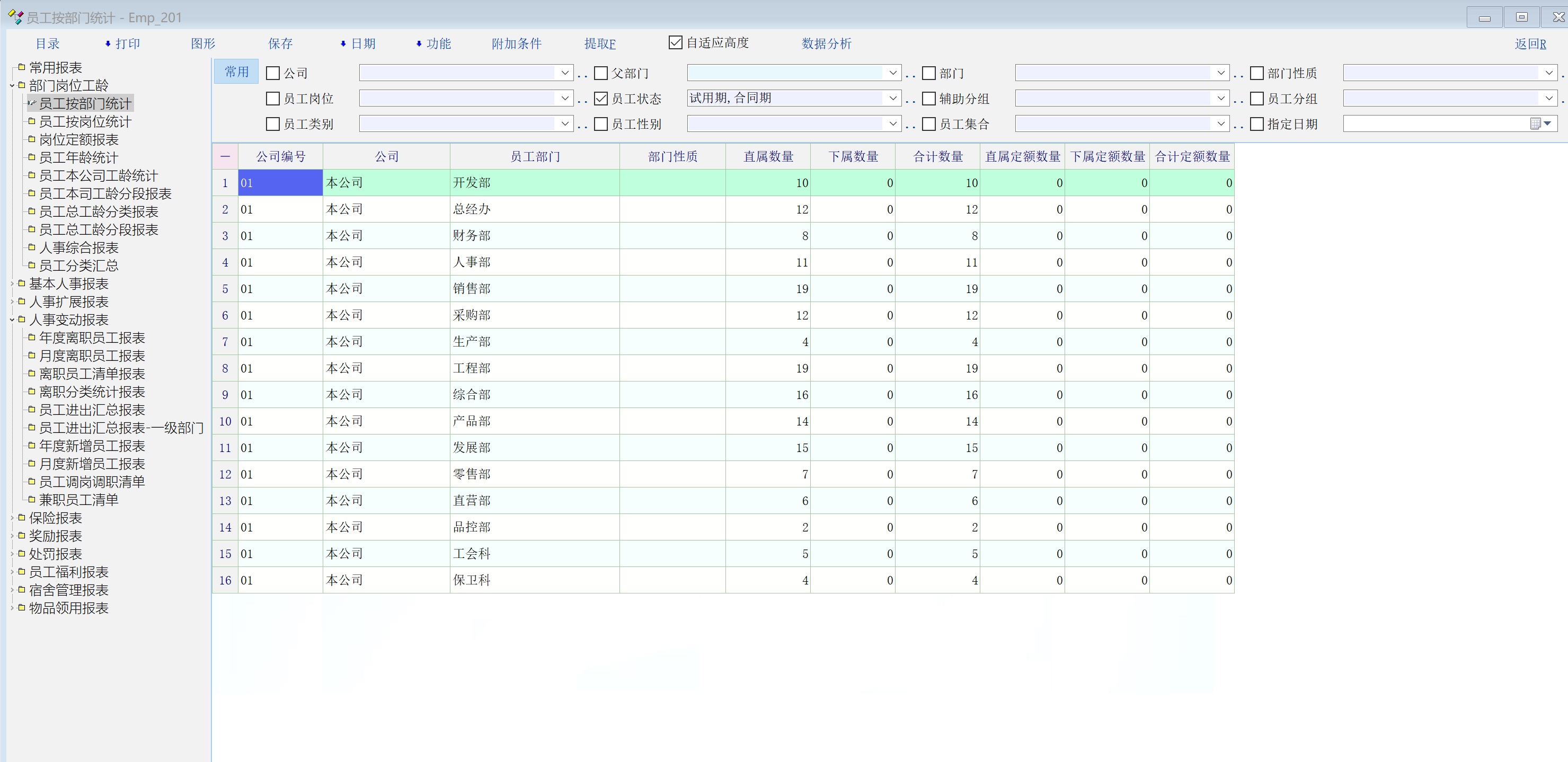Enable the 公司 filter checkbox

click(x=273, y=73)
